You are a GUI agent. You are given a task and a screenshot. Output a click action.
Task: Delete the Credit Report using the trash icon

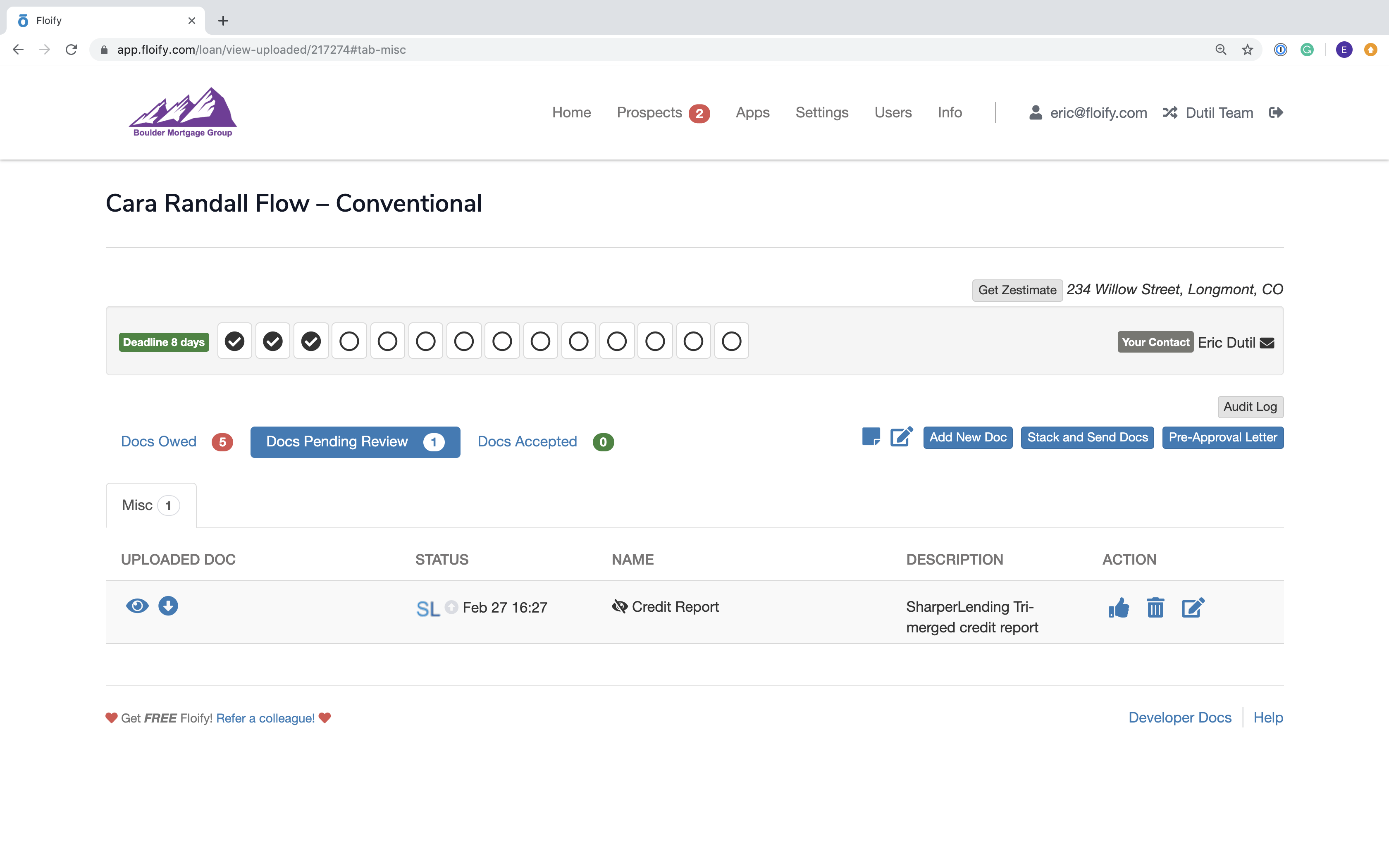click(1155, 607)
